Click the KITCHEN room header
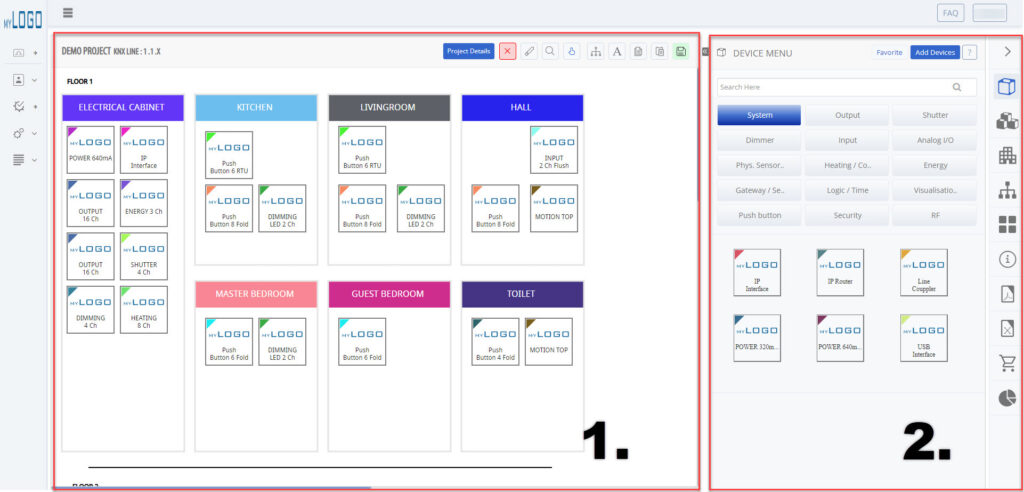Screen dimensions: 1024x492 tap(256, 107)
